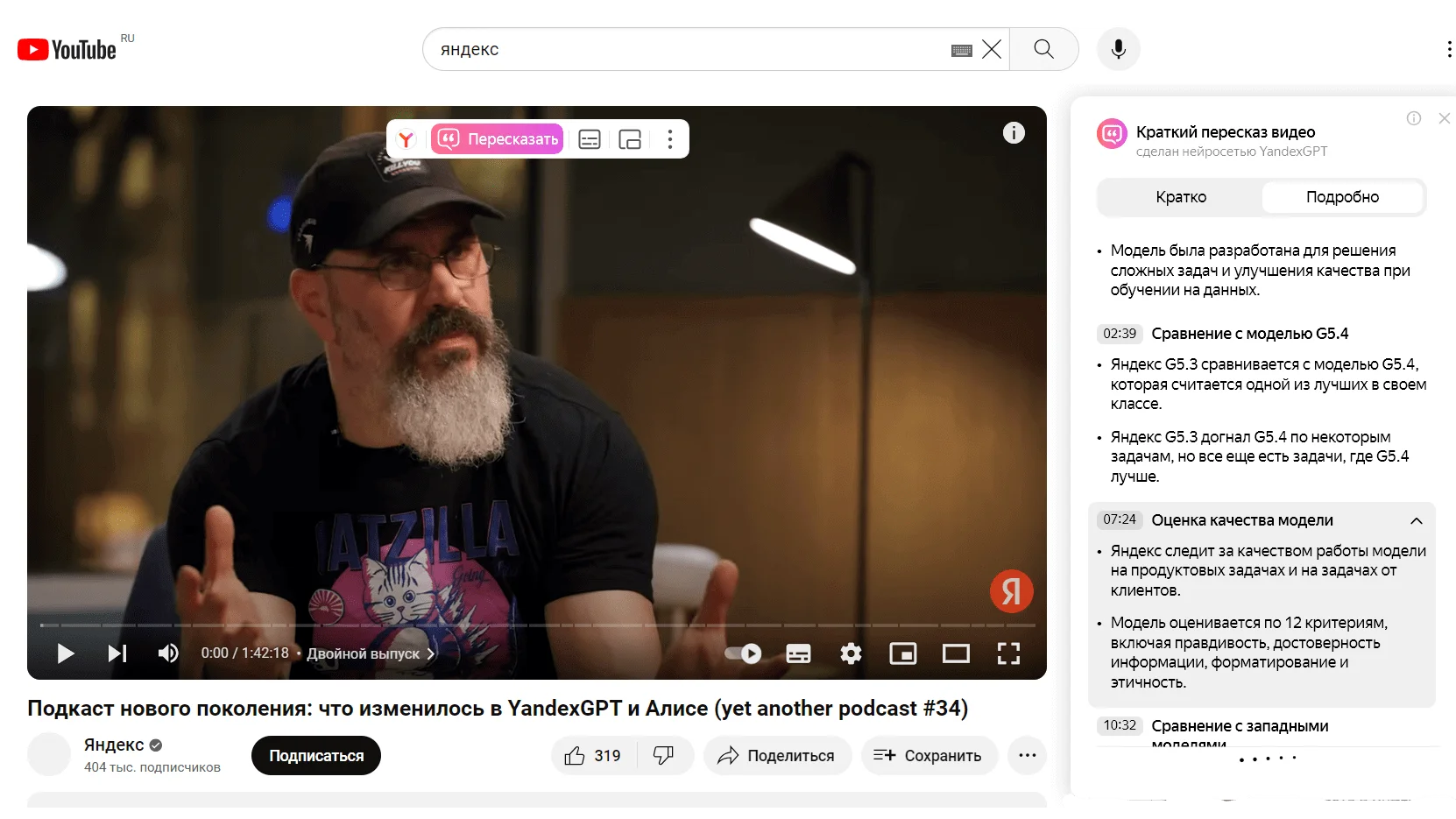Open video settings gear
1456x819 pixels.
(851, 653)
